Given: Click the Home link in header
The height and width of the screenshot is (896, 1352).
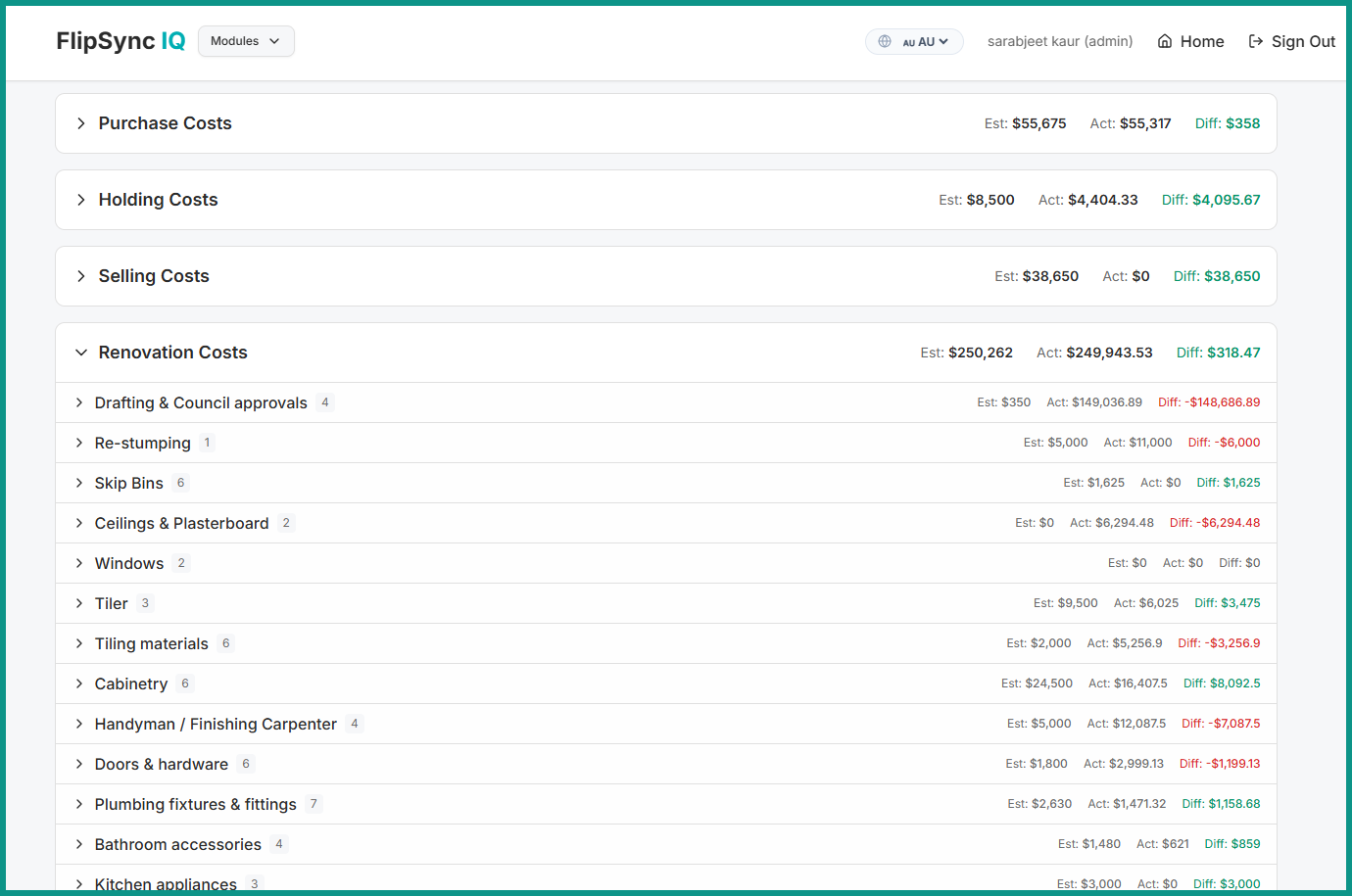Looking at the screenshot, I should tap(1201, 41).
